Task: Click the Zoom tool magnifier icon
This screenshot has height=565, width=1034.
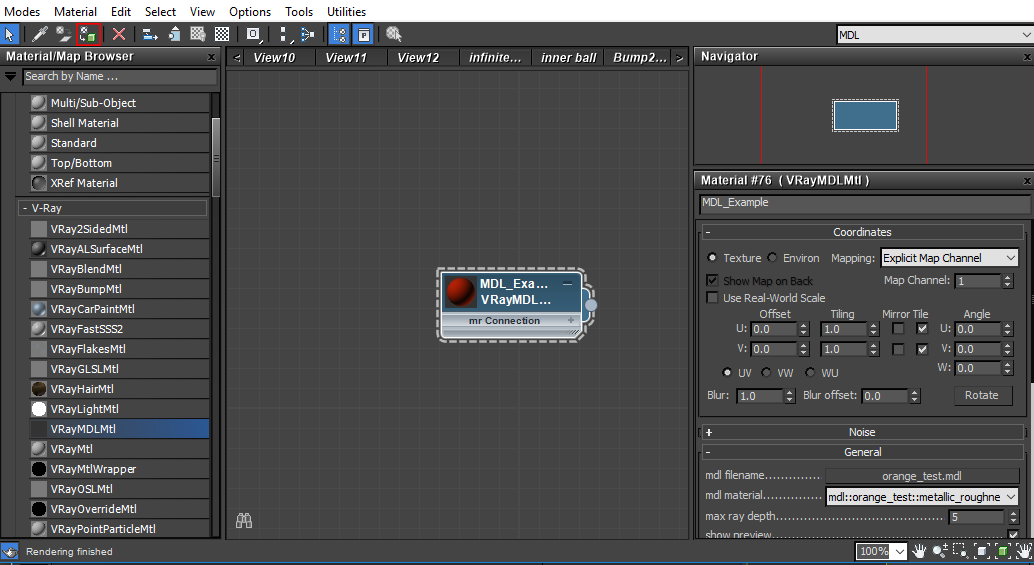Action: [x=942, y=551]
